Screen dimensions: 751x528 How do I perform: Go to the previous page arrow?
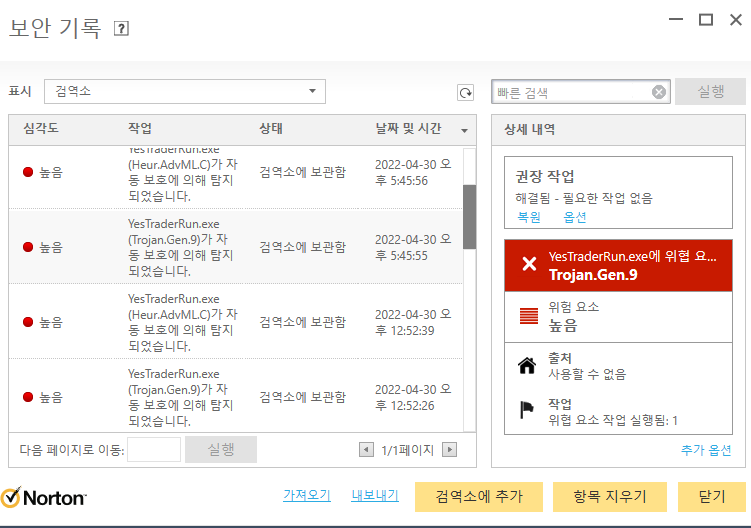(366, 450)
